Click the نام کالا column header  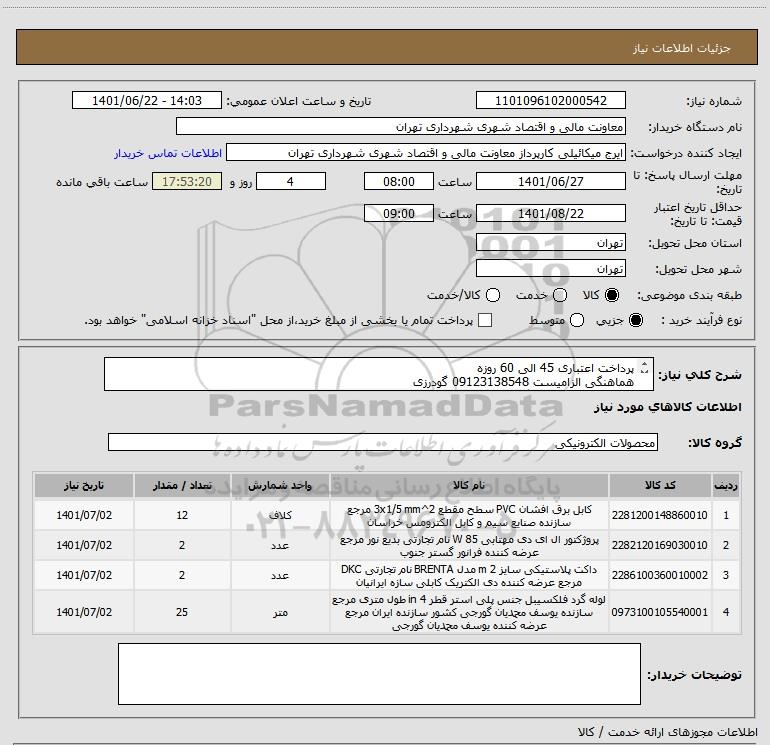click(469, 485)
